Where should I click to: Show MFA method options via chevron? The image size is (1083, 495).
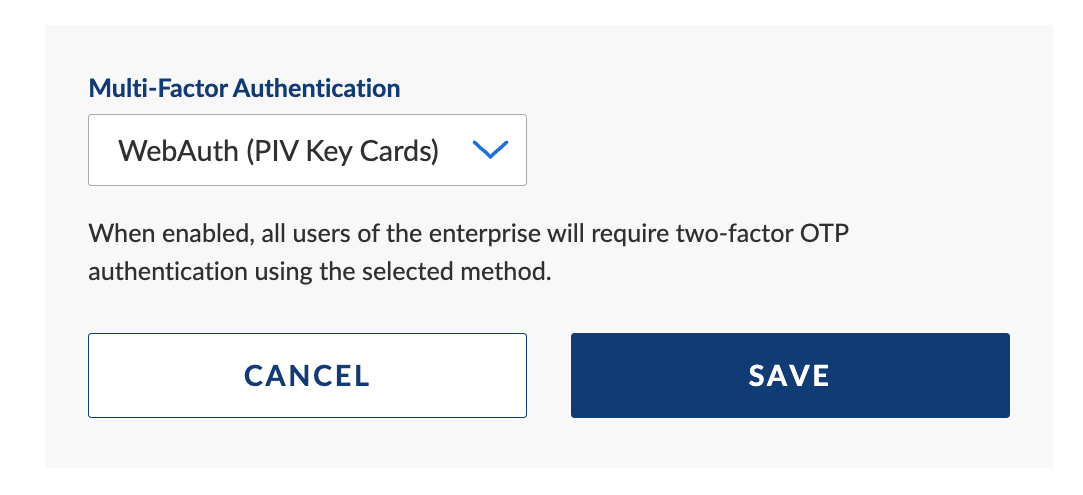pyautogui.click(x=490, y=150)
